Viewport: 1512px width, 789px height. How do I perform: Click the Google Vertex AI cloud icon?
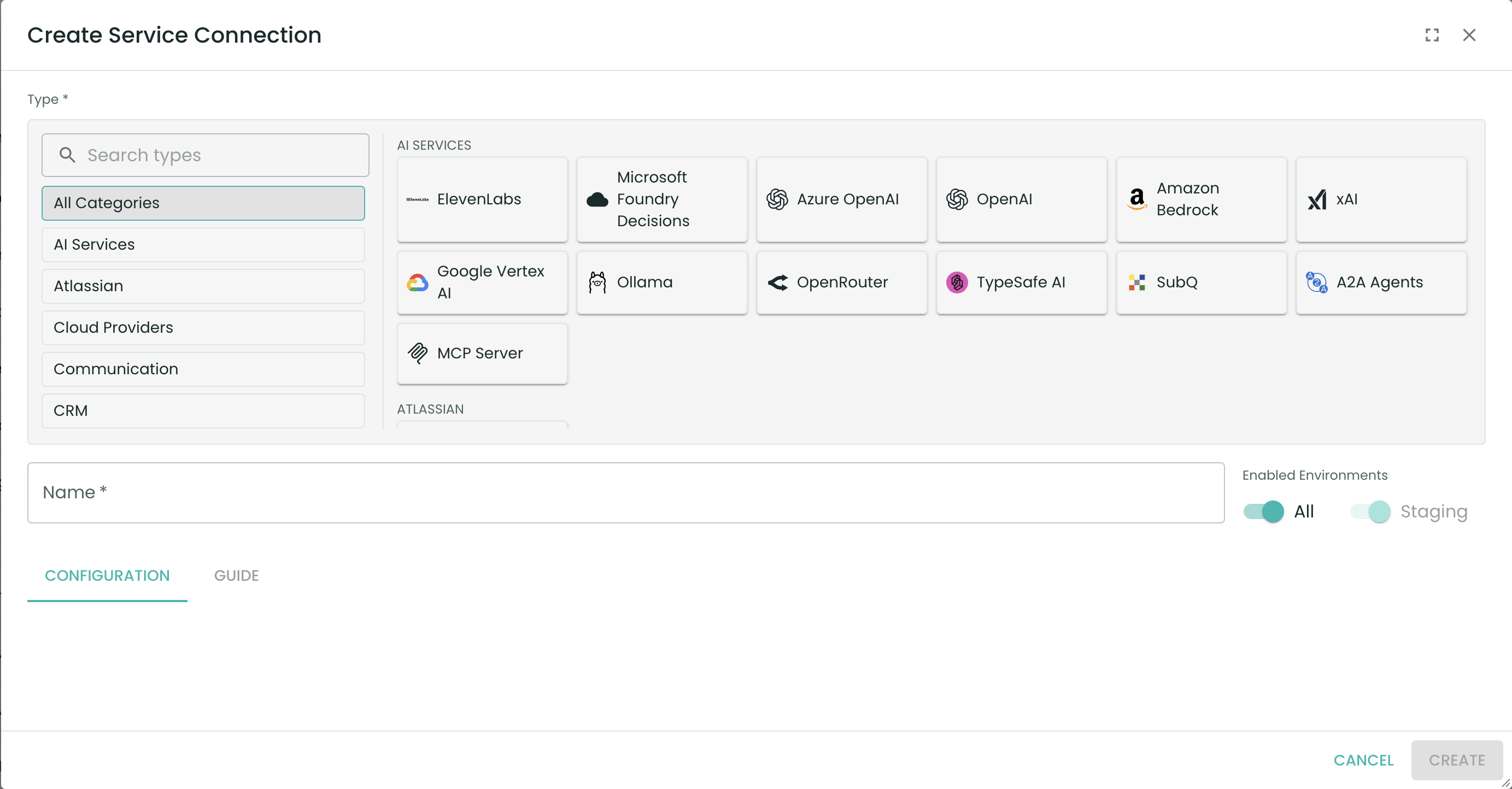tap(417, 282)
